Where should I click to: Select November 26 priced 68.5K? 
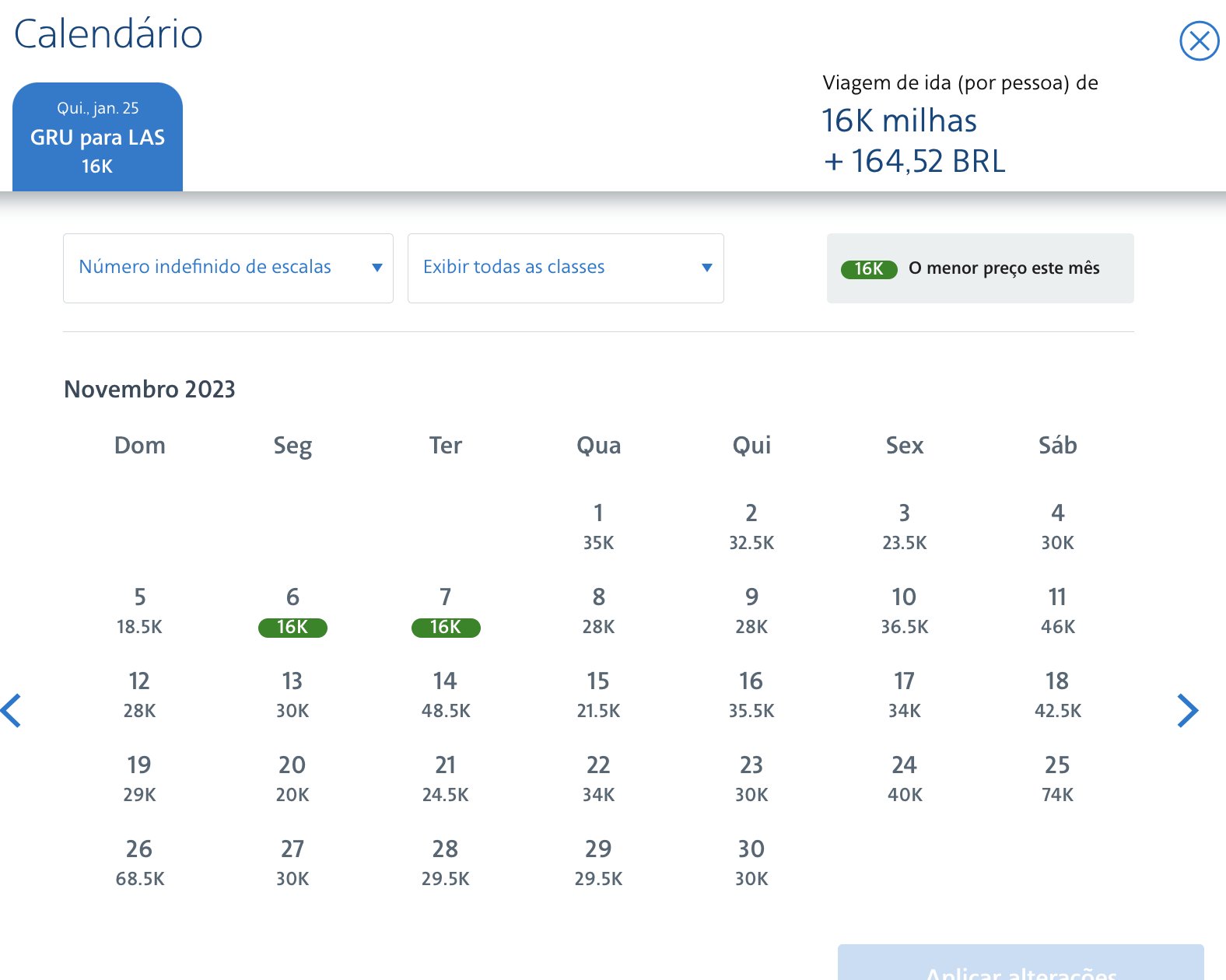139,863
